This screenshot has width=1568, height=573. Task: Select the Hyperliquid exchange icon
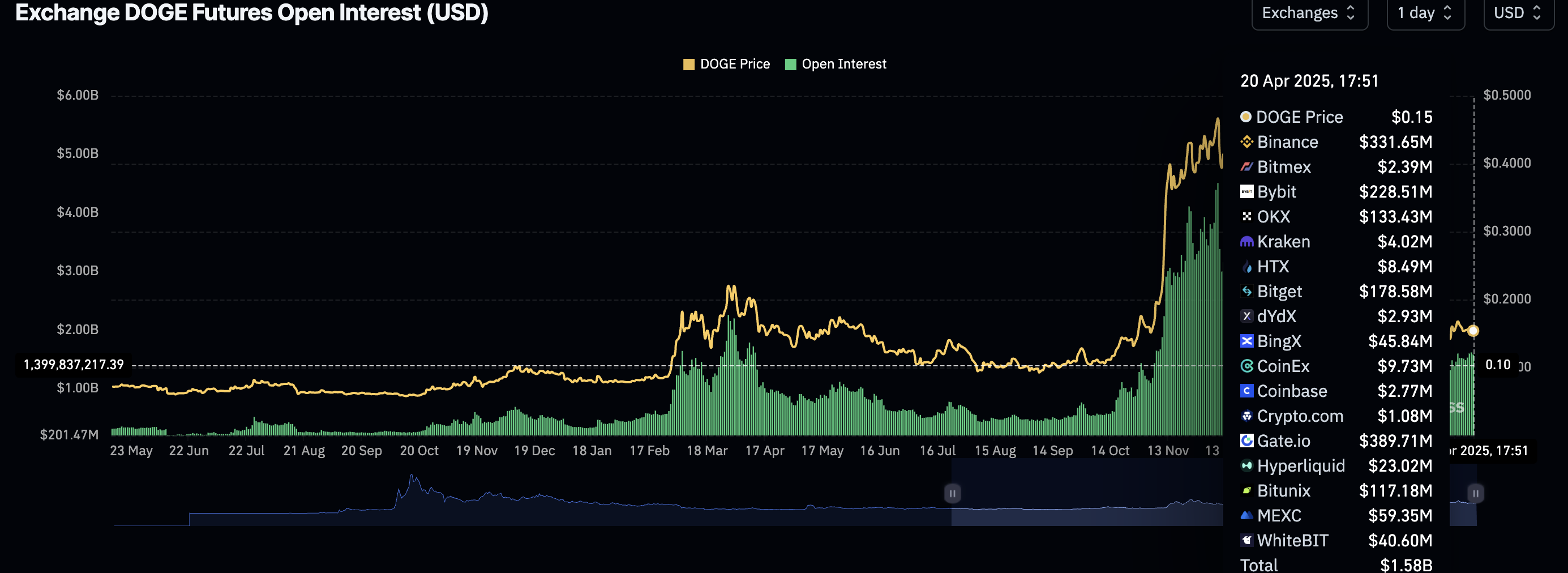pyautogui.click(x=1246, y=467)
